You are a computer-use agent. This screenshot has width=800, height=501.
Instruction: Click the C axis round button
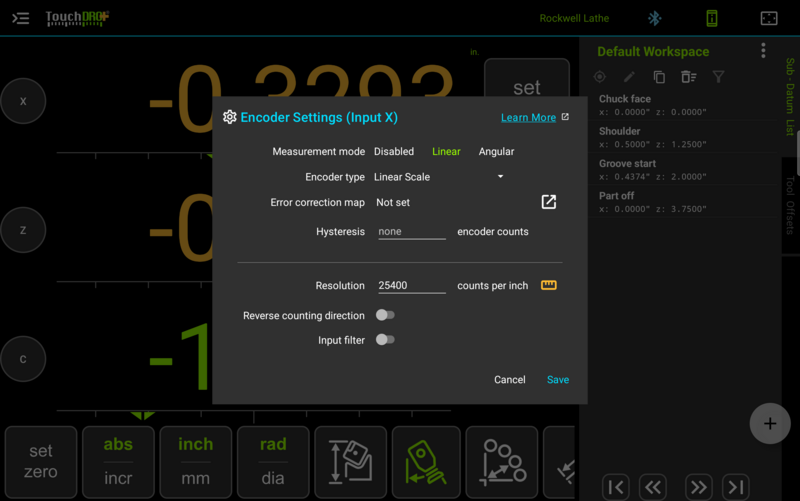[x=23, y=359]
